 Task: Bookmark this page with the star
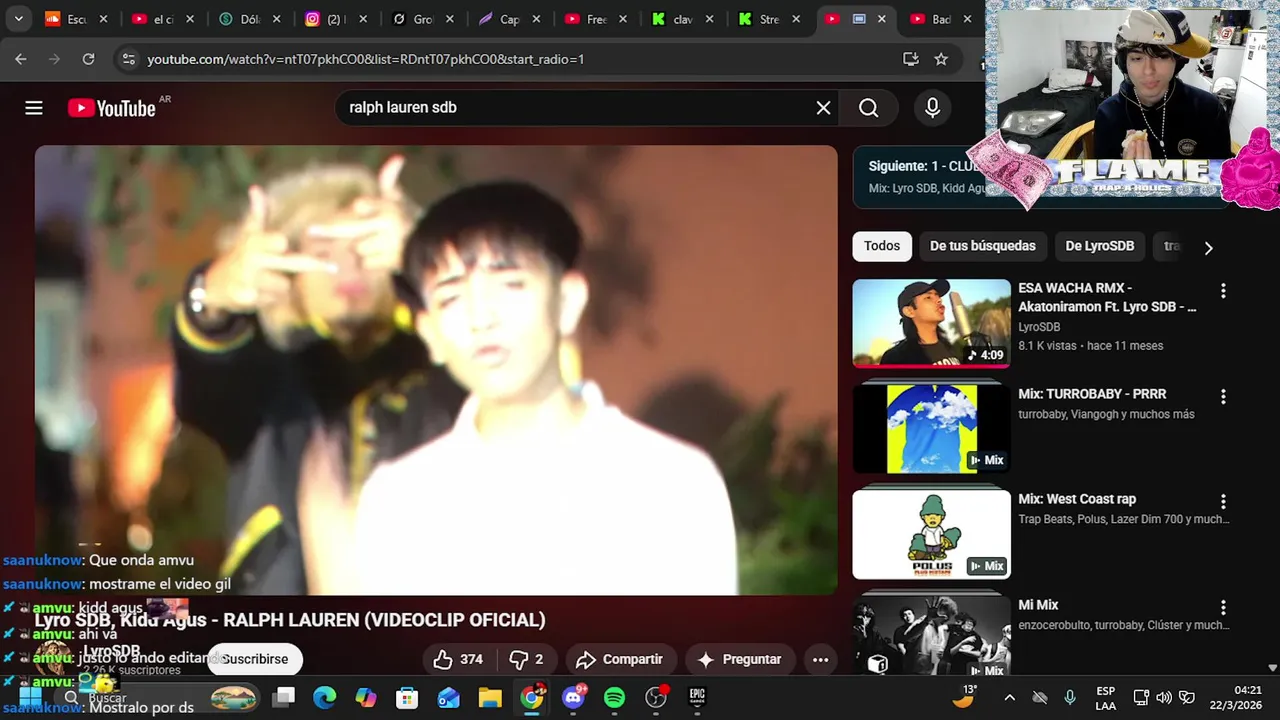pos(940,59)
